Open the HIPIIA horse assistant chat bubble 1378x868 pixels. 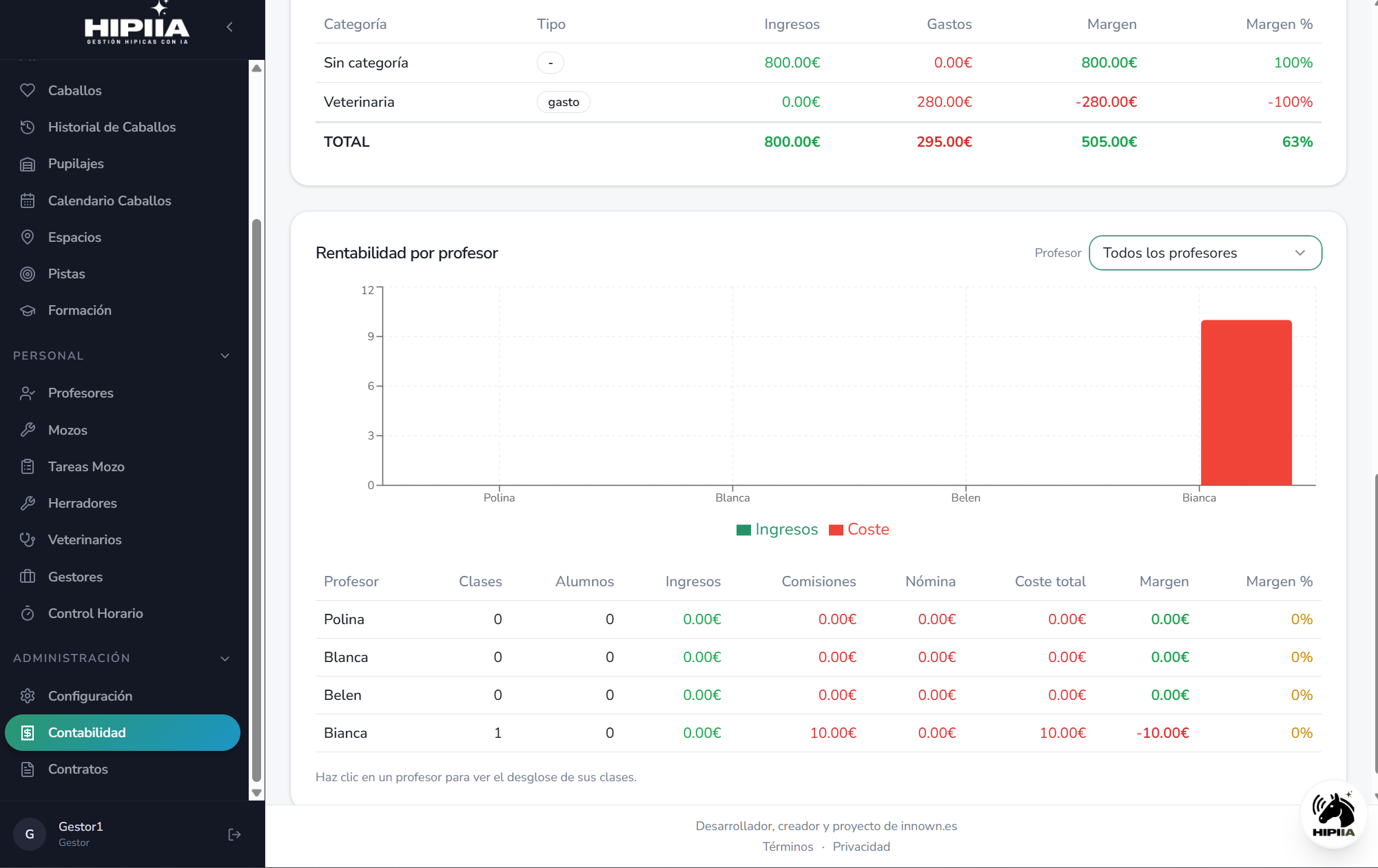coord(1333,814)
